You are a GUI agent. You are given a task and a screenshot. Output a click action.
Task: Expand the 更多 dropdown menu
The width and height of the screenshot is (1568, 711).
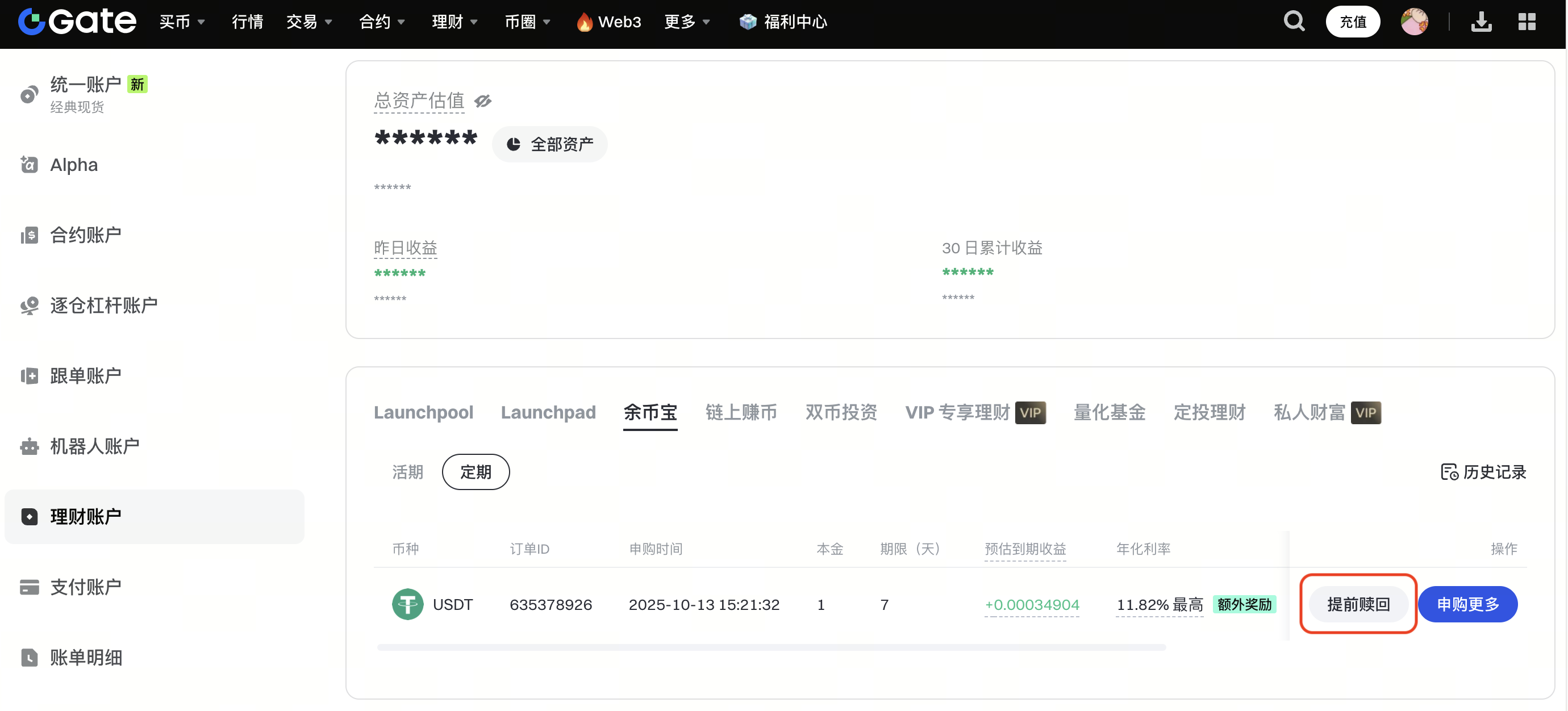(686, 22)
